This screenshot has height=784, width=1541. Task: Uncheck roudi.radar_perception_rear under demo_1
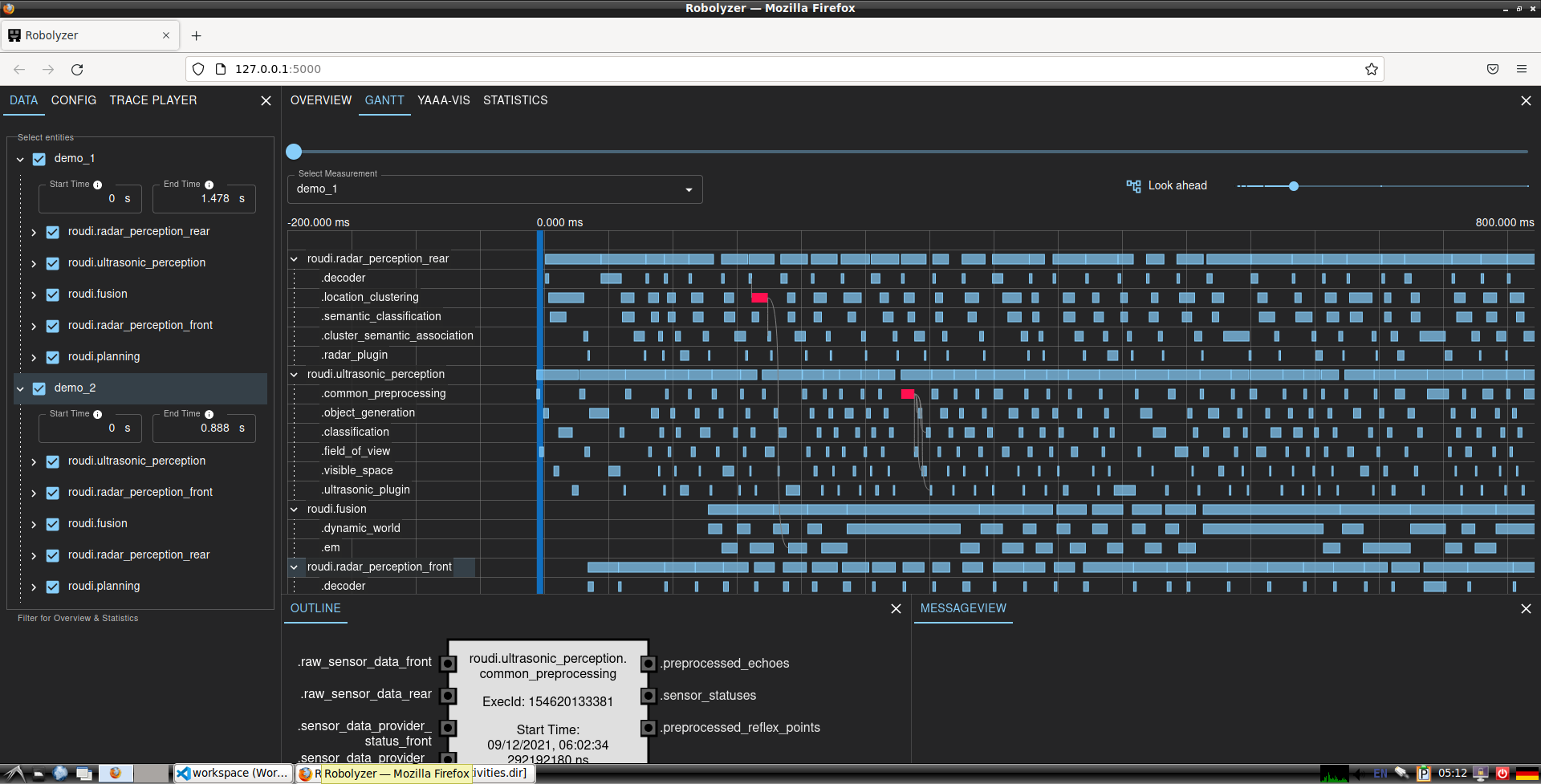pos(52,233)
